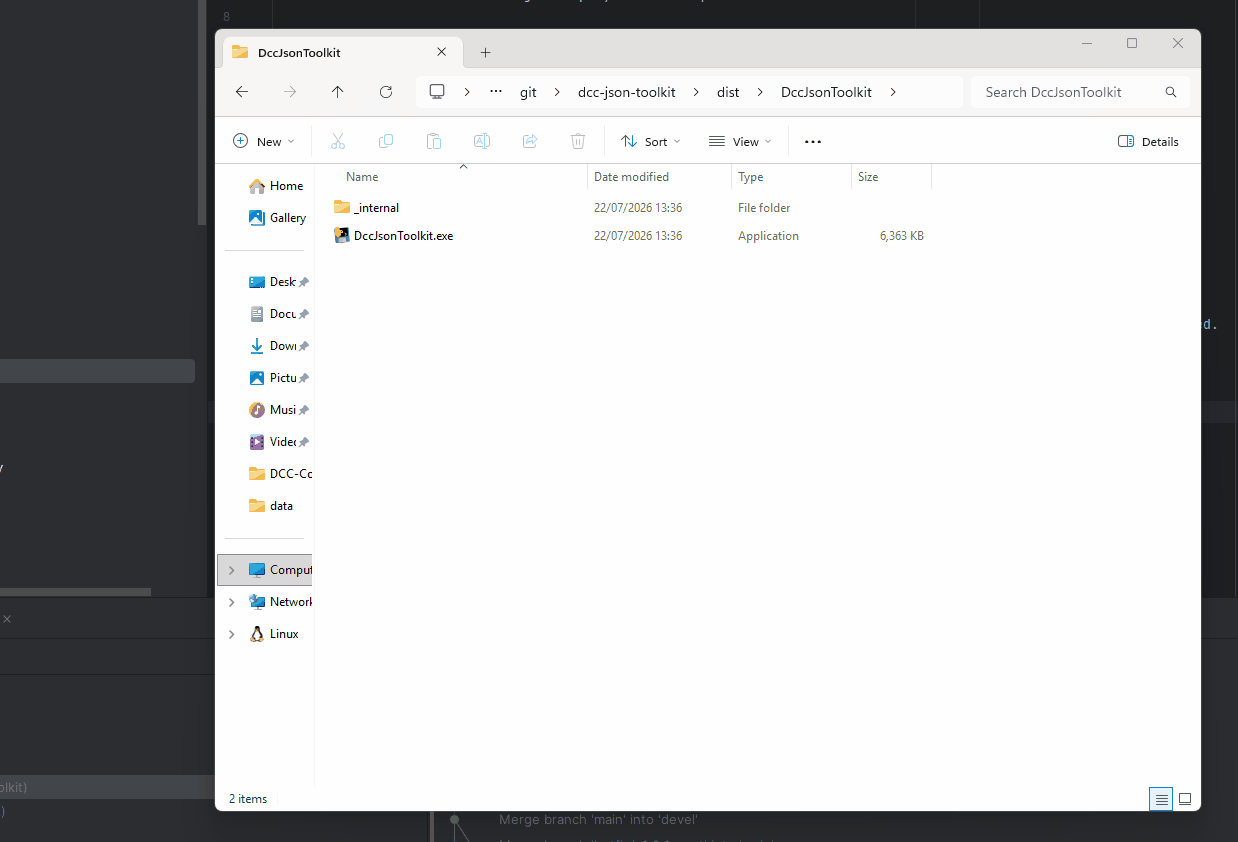Click chevron after DccJsonToolkit in address bar
Screen dimensions: 1238x842
click(x=893, y=92)
